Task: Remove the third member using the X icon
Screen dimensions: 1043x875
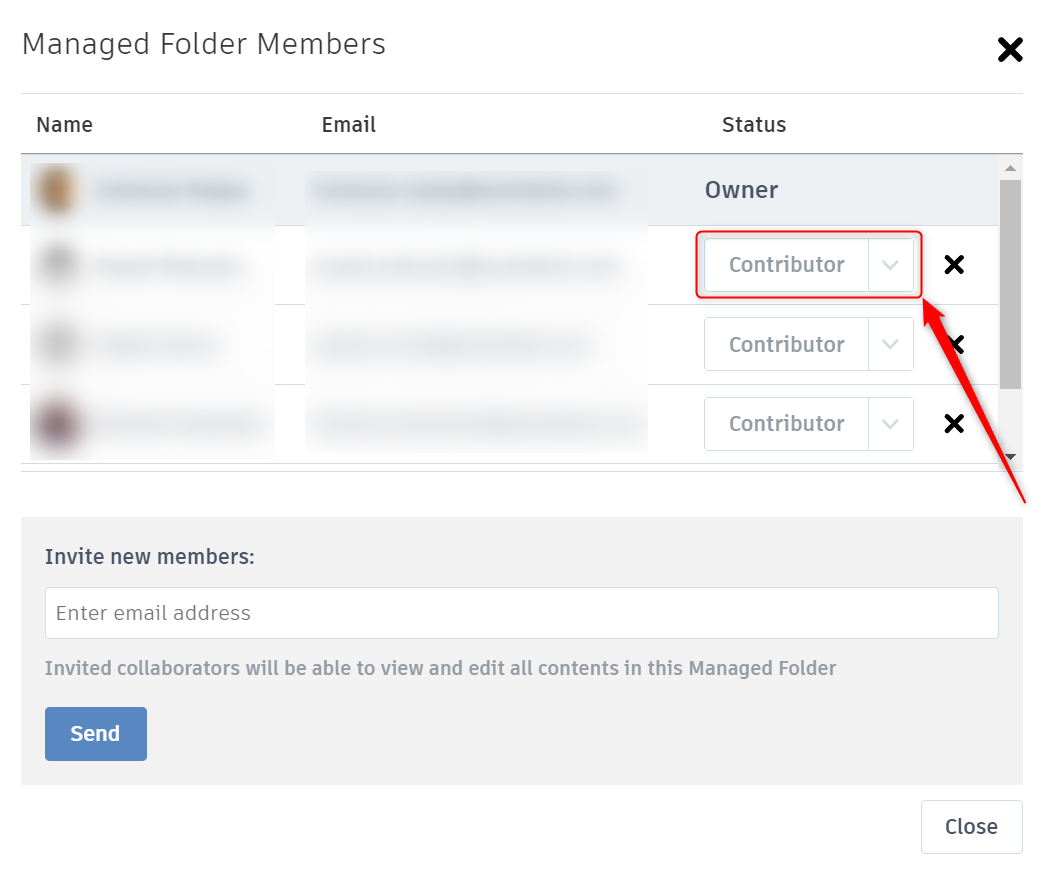Action: pos(953,344)
